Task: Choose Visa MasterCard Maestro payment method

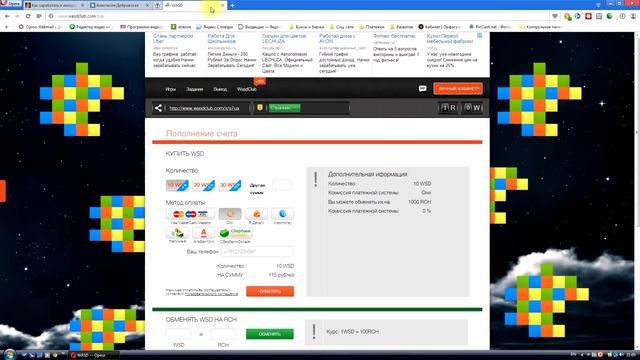Action: [x=191, y=214]
